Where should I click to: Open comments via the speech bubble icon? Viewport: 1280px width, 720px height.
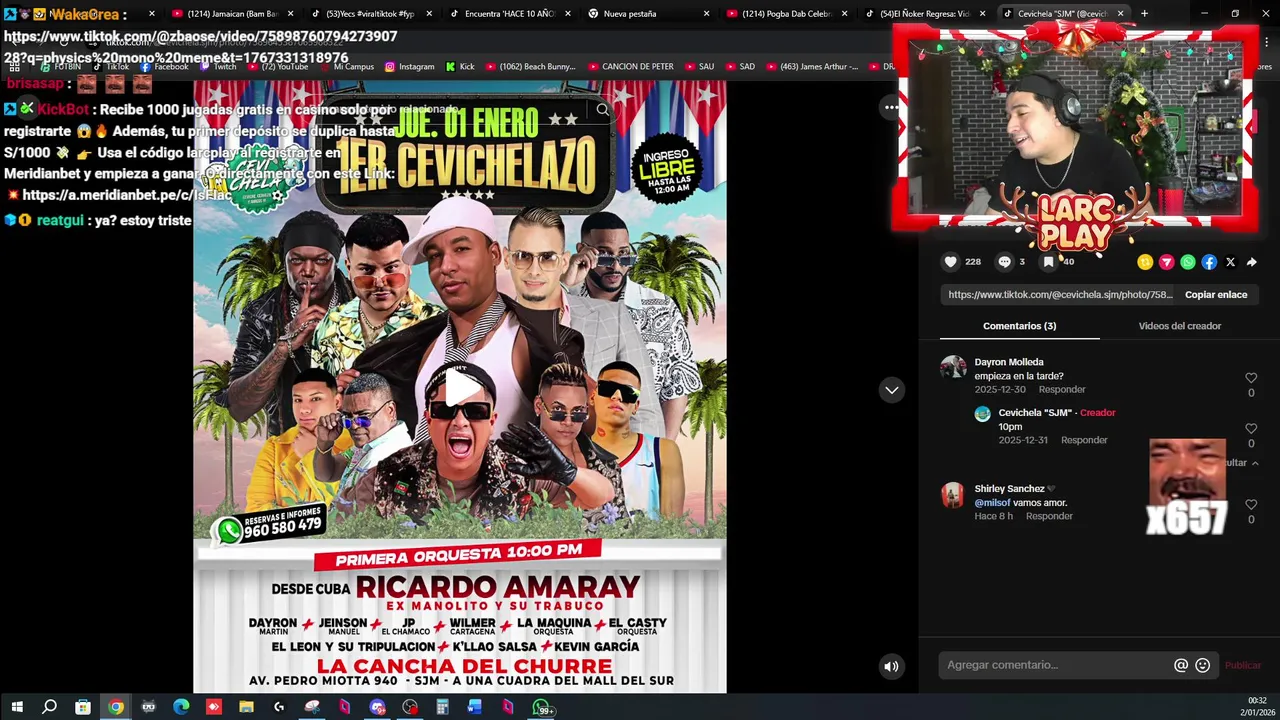click(x=1004, y=262)
